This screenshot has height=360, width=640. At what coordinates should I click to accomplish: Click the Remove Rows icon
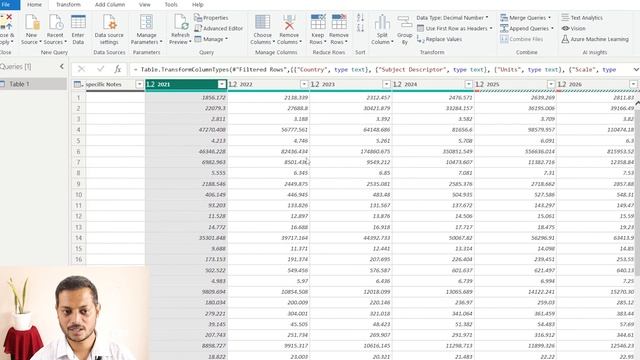[x=339, y=23]
